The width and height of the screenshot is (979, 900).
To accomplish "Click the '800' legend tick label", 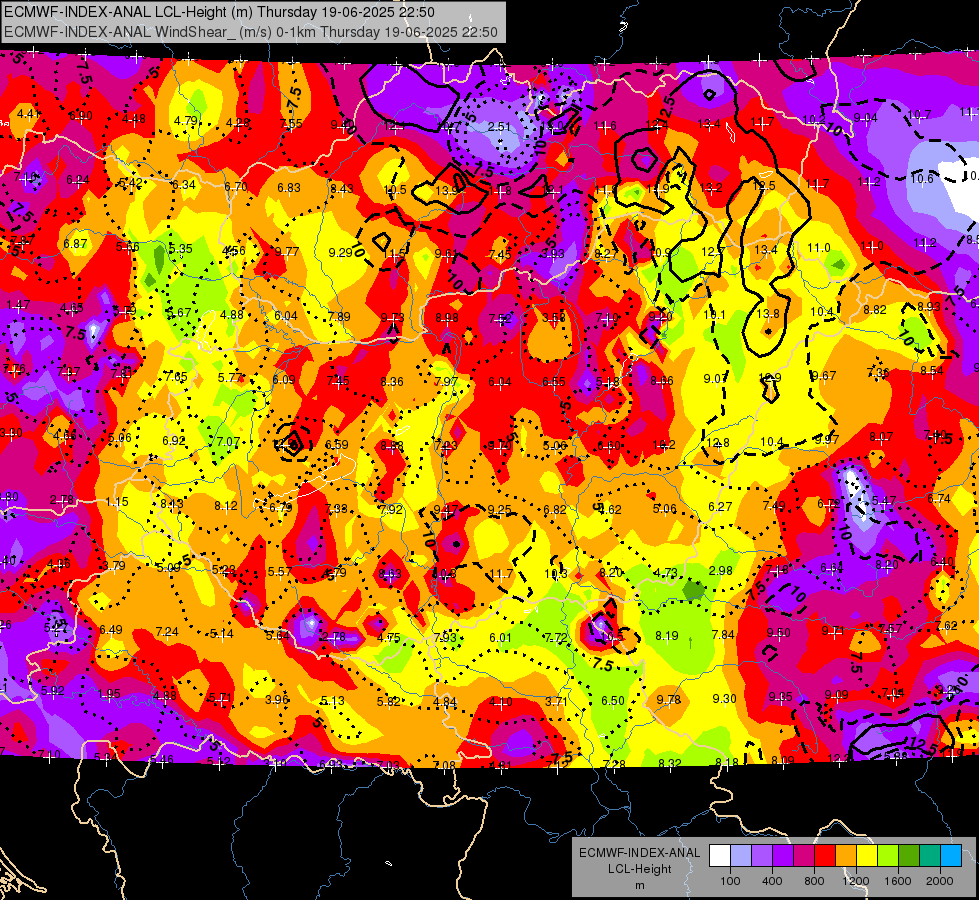I will (814, 881).
